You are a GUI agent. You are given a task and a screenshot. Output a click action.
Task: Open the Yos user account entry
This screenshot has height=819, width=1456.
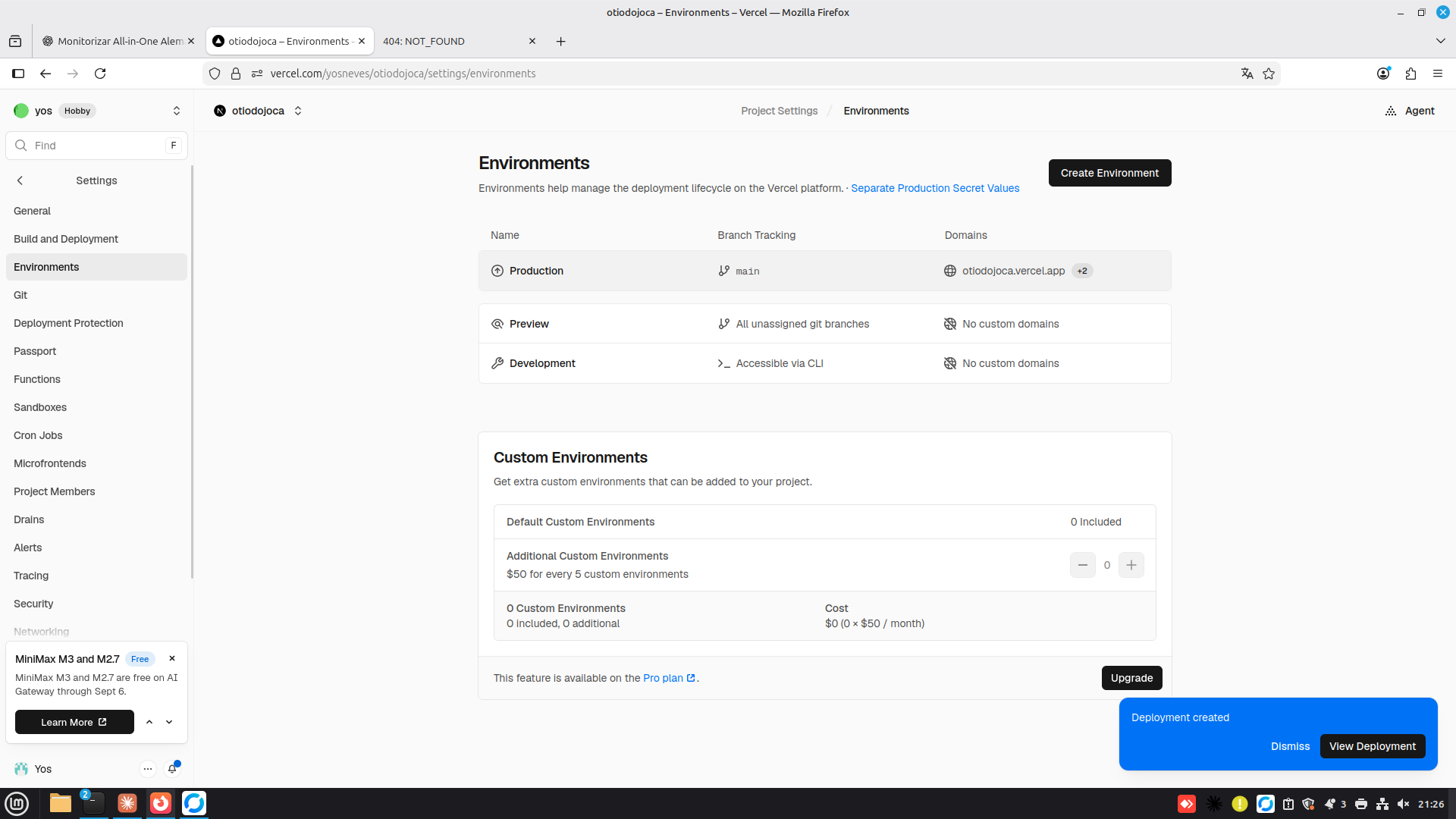tap(33, 769)
